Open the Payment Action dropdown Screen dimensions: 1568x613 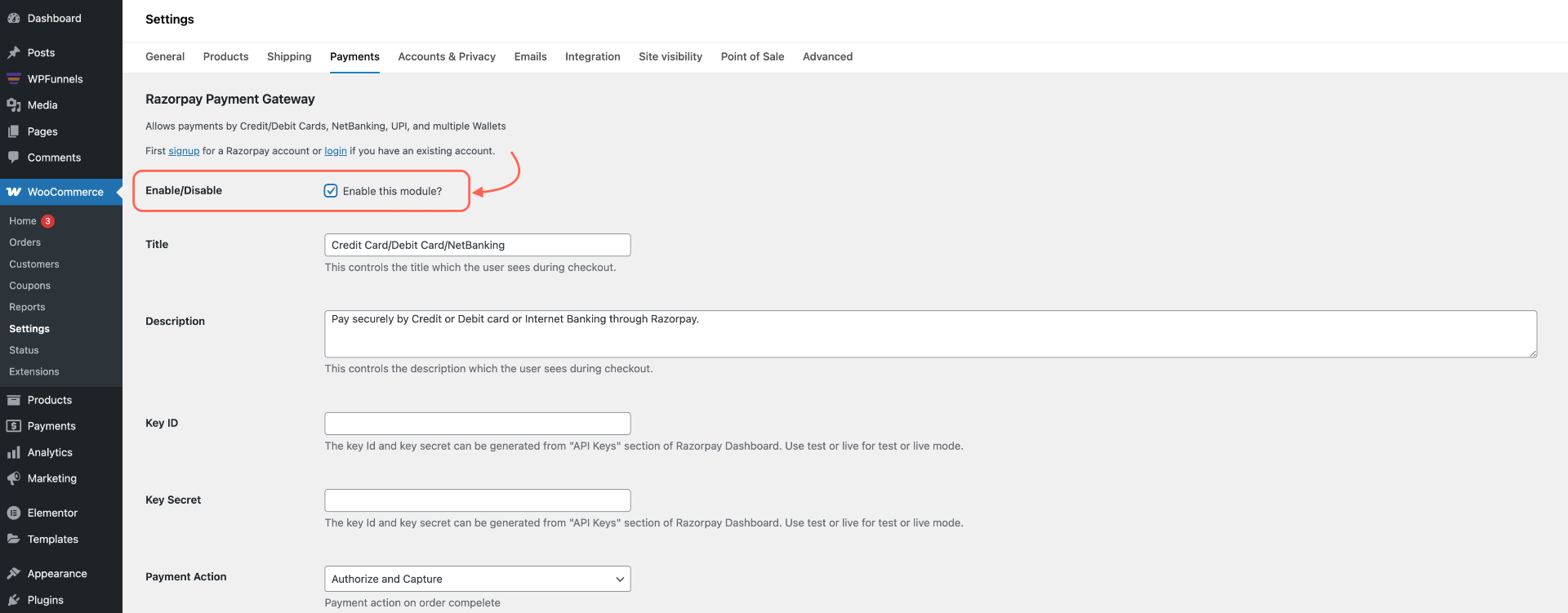[478, 579]
